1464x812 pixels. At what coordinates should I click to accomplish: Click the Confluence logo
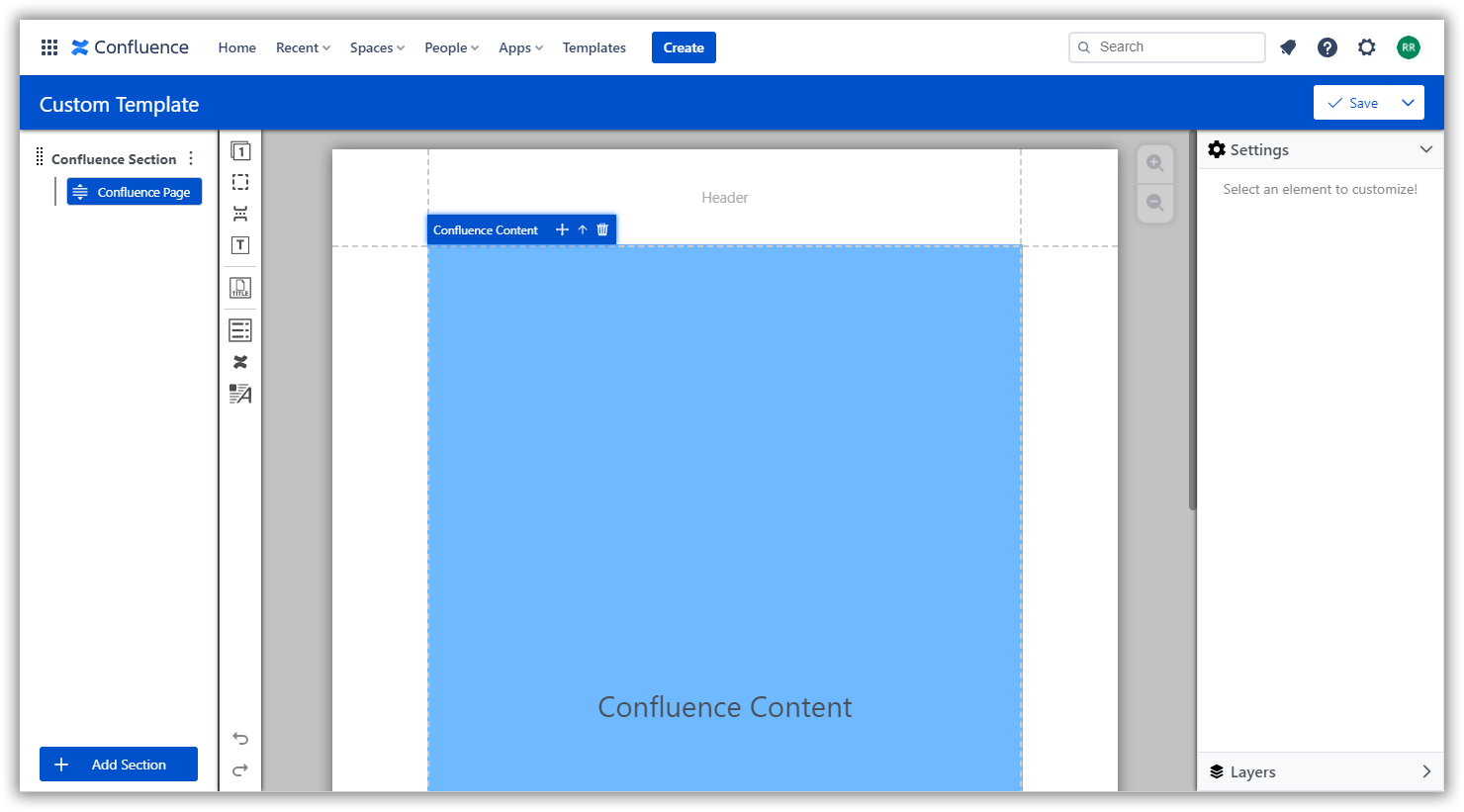[131, 47]
